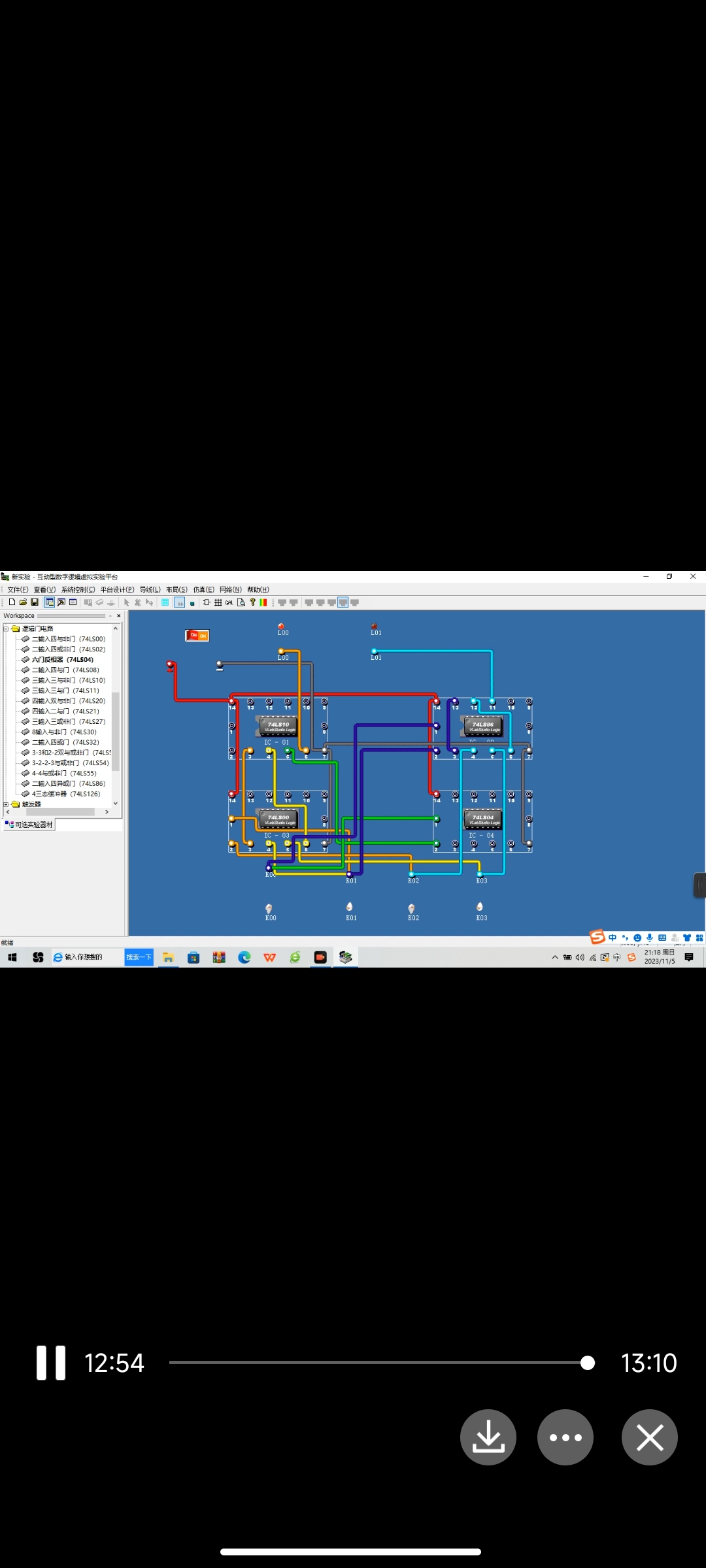Collapse the 逻辑门电路 tree folder
706x1568 pixels.
pyautogui.click(x=6, y=629)
